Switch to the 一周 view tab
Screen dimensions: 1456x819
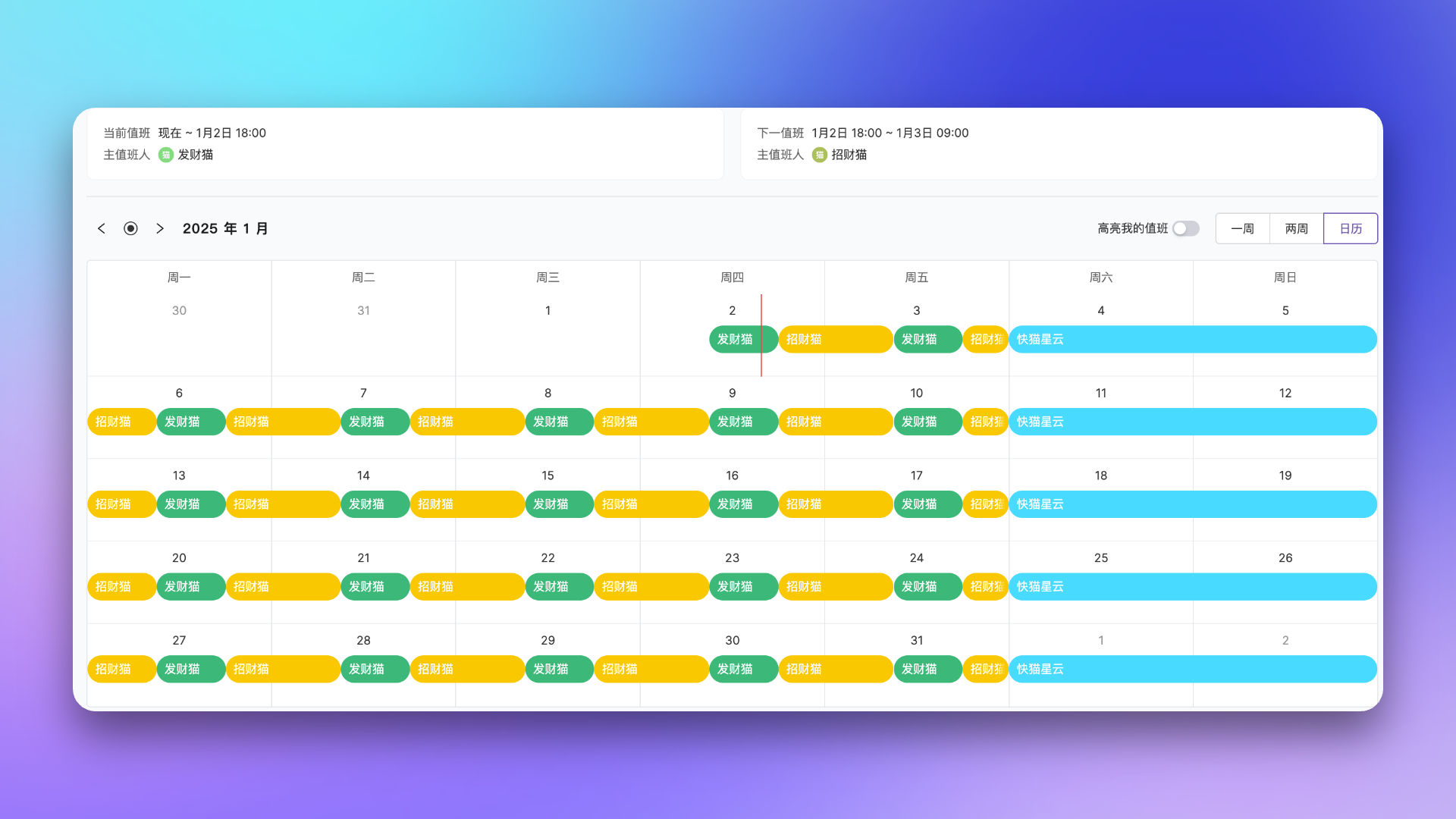point(1242,228)
